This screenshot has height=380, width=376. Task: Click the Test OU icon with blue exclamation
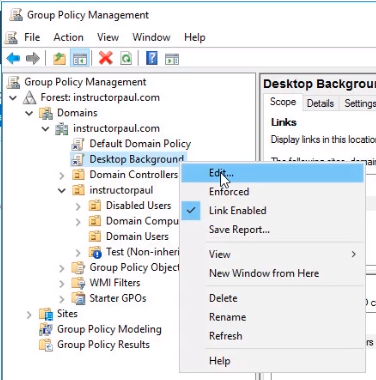click(95, 252)
